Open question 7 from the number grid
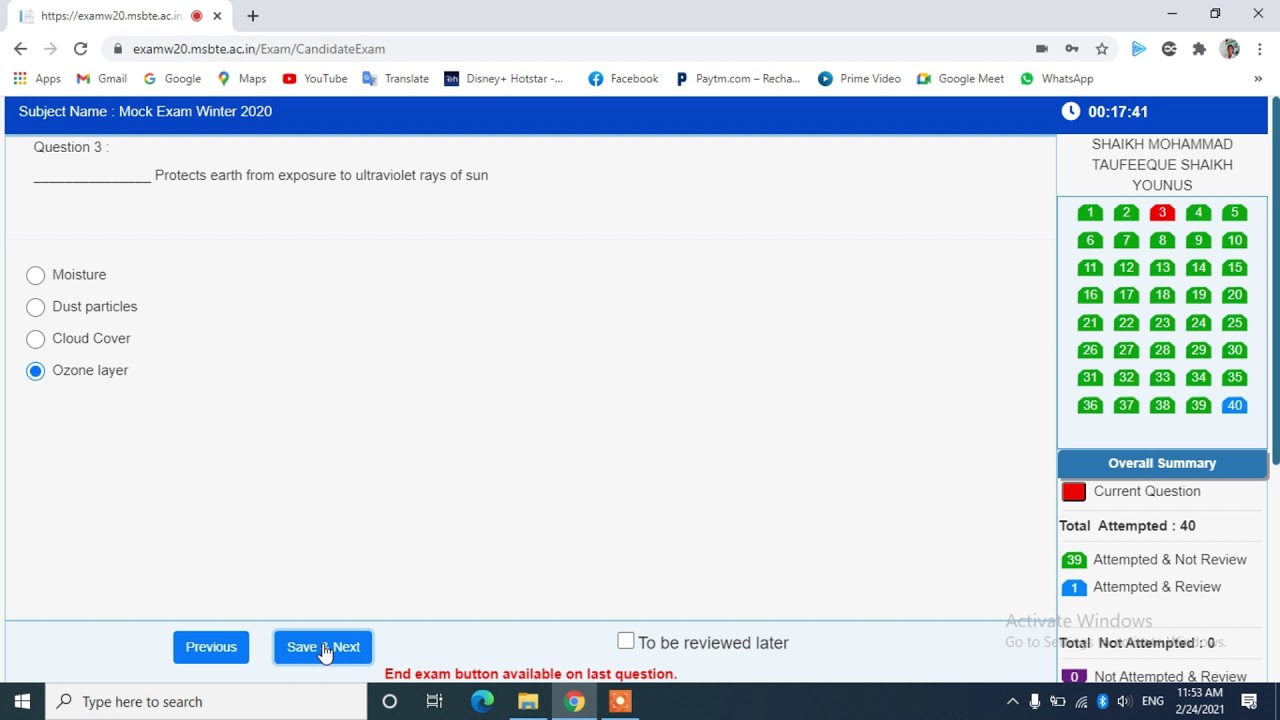This screenshot has width=1280, height=720. point(1126,240)
